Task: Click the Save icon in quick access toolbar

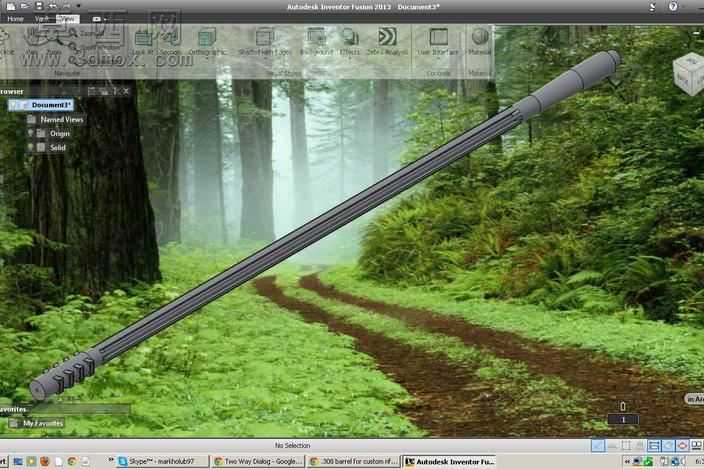Action: pyautogui.click(x=39, y=6)
